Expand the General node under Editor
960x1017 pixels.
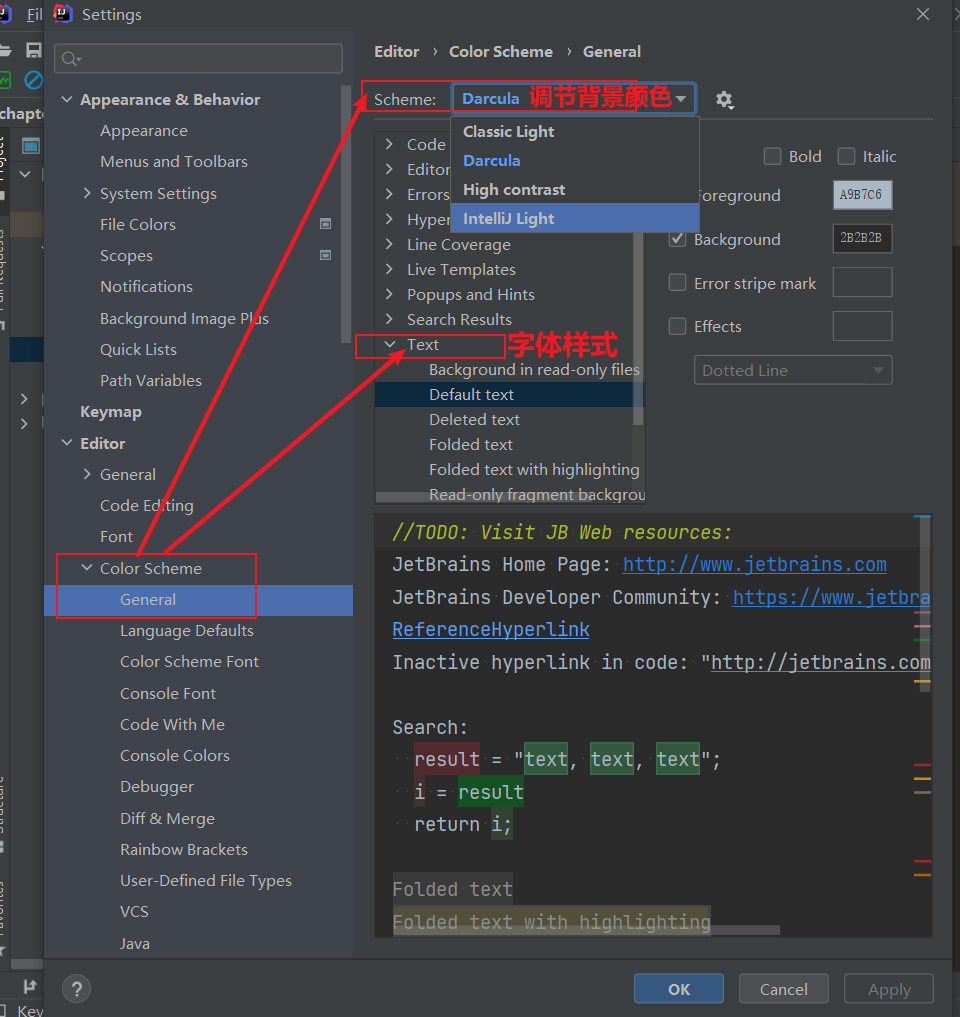tap(87, 474)
